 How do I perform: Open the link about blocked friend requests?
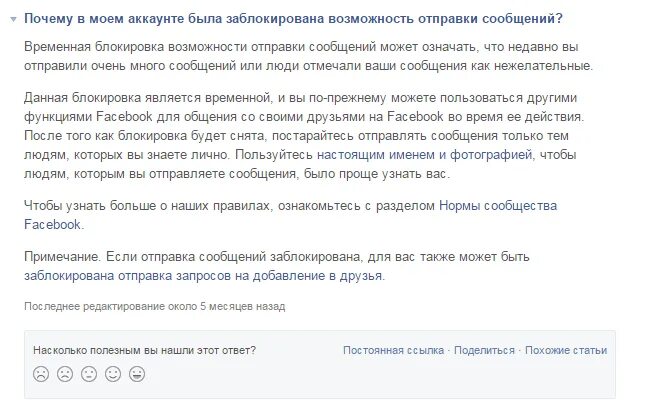point(204,276)
